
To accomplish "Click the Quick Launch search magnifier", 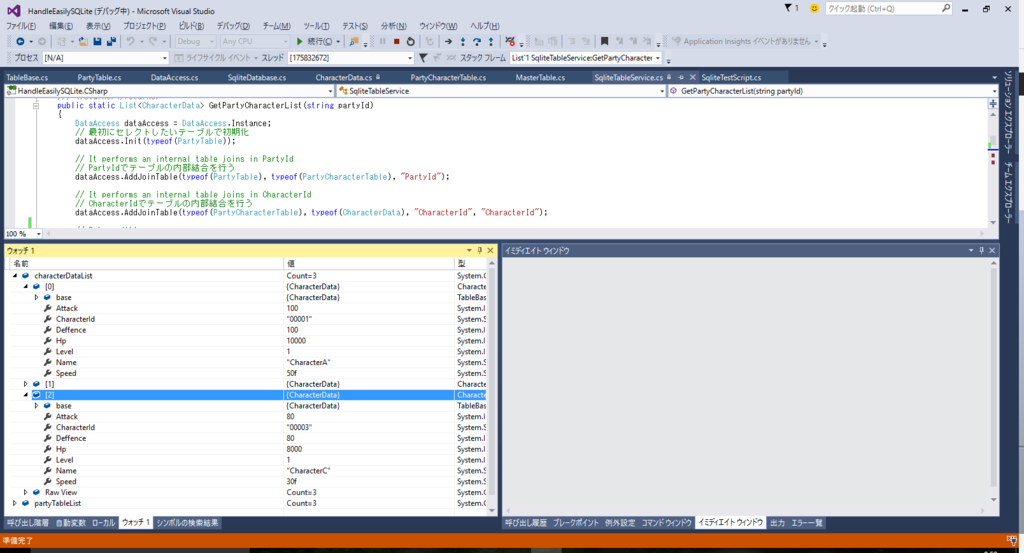I will coord(946,8).
